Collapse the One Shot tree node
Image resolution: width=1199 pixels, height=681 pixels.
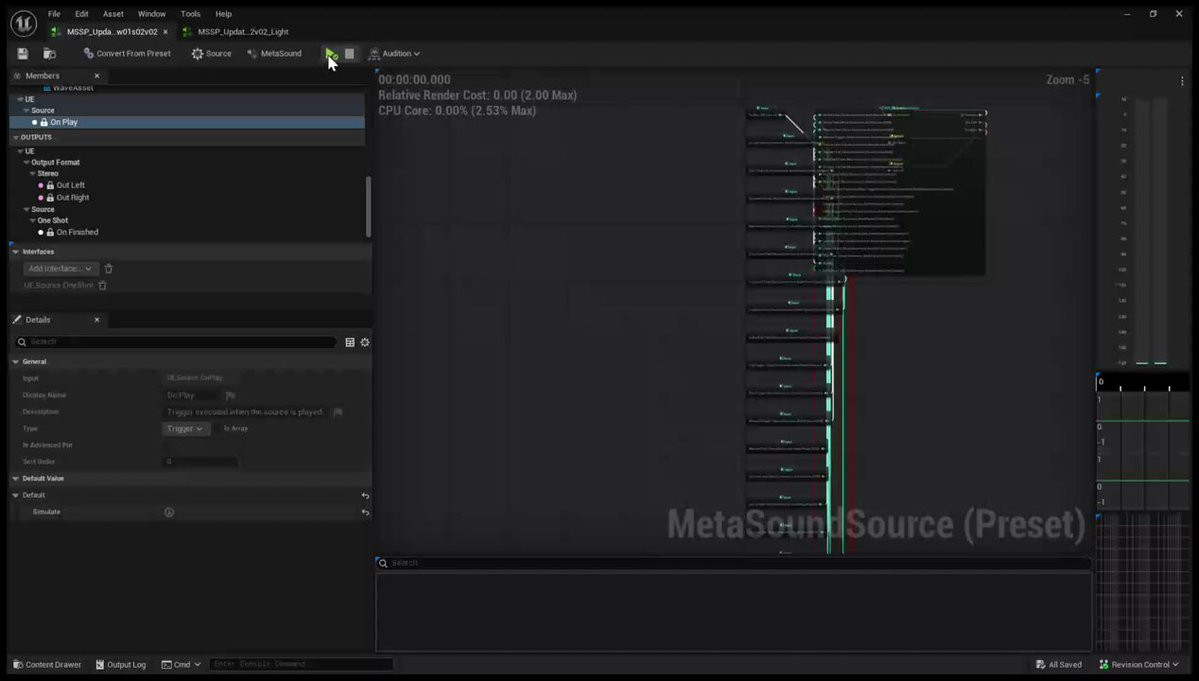(x=33, y=220)
